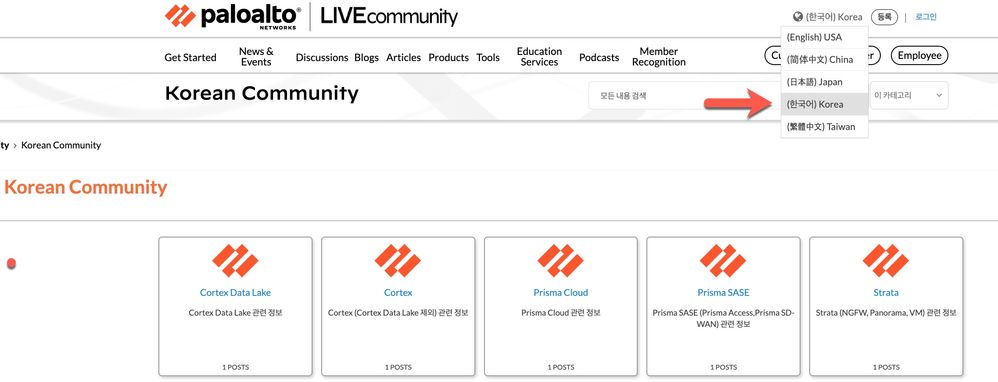The image size is (998, 382).
Task: Open the Cortex Data Lake link
Action: (235, 293)
